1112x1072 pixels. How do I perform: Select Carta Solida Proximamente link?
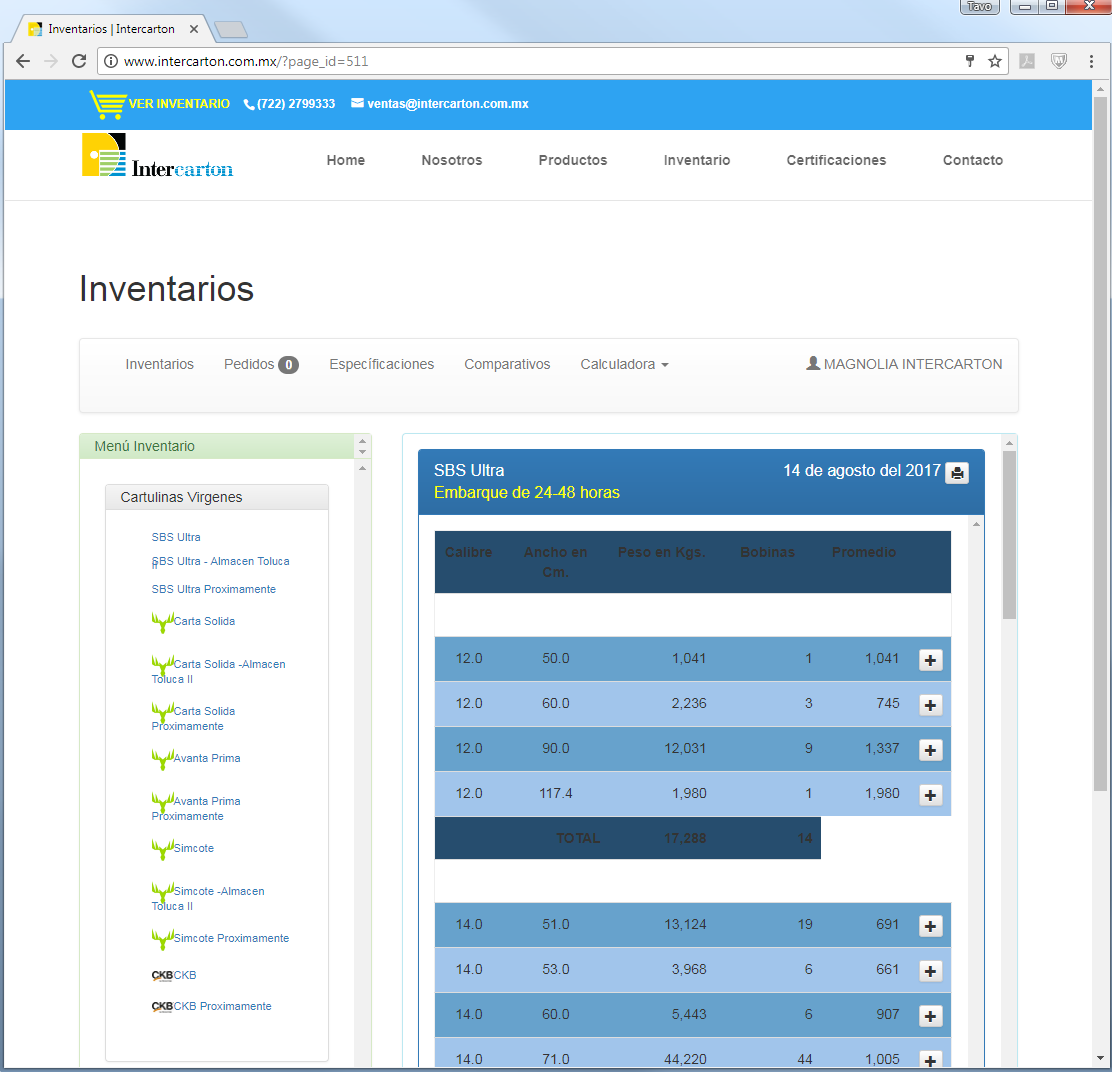tap(193, 718)
